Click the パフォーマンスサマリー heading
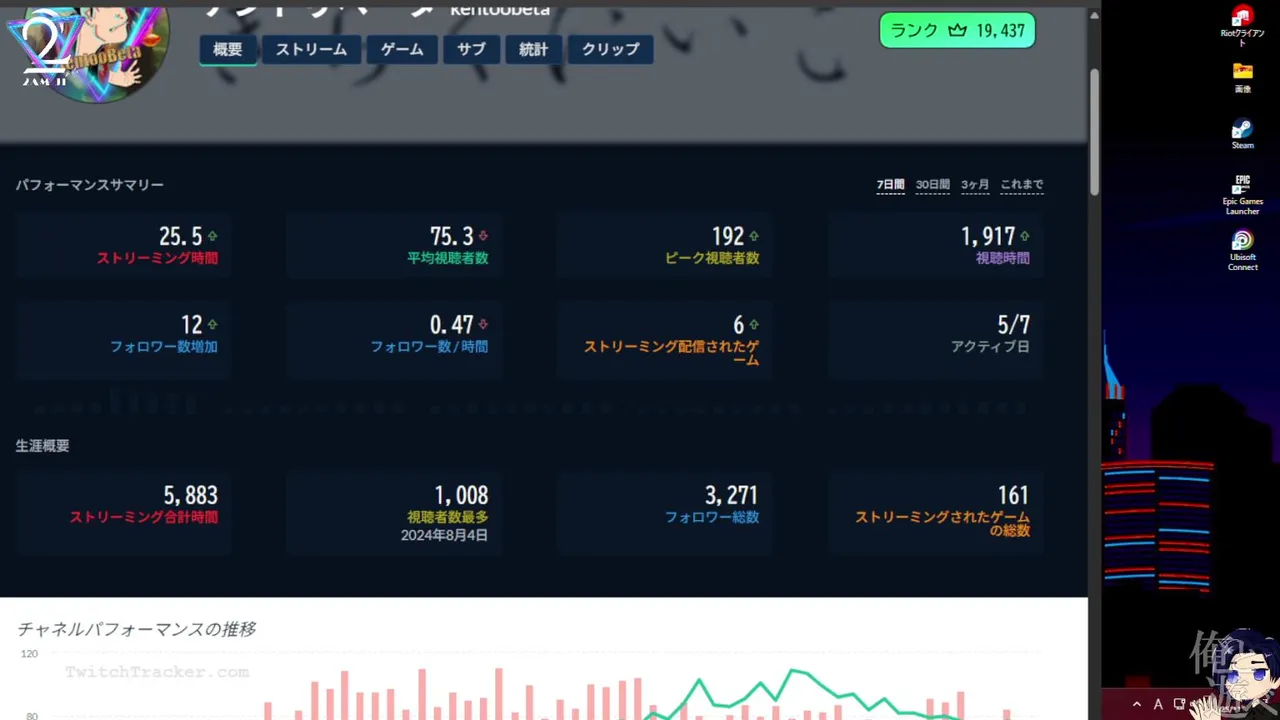 pos(90,185)
